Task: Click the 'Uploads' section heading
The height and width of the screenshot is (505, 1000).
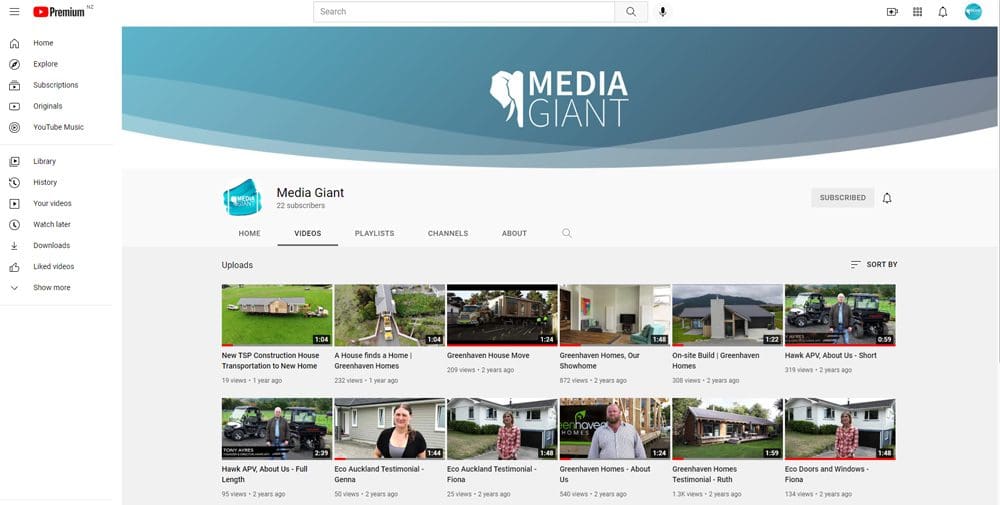Action: point(237,265)
